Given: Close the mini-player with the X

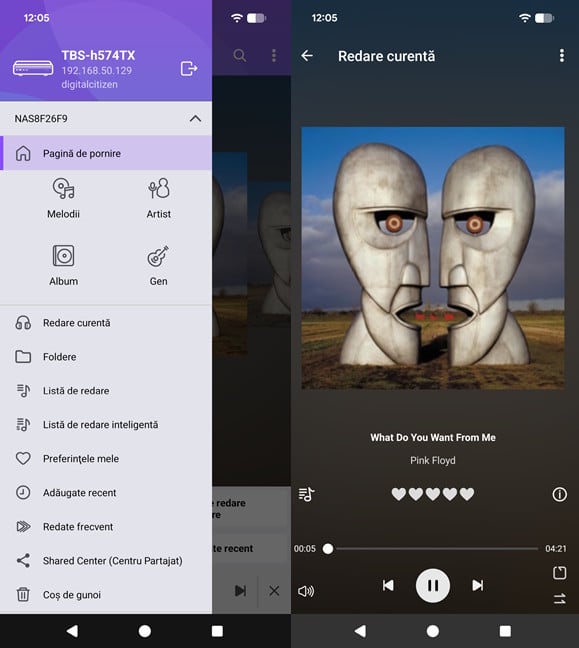Looking at the screenshot, I should click(x=274, y=591).
